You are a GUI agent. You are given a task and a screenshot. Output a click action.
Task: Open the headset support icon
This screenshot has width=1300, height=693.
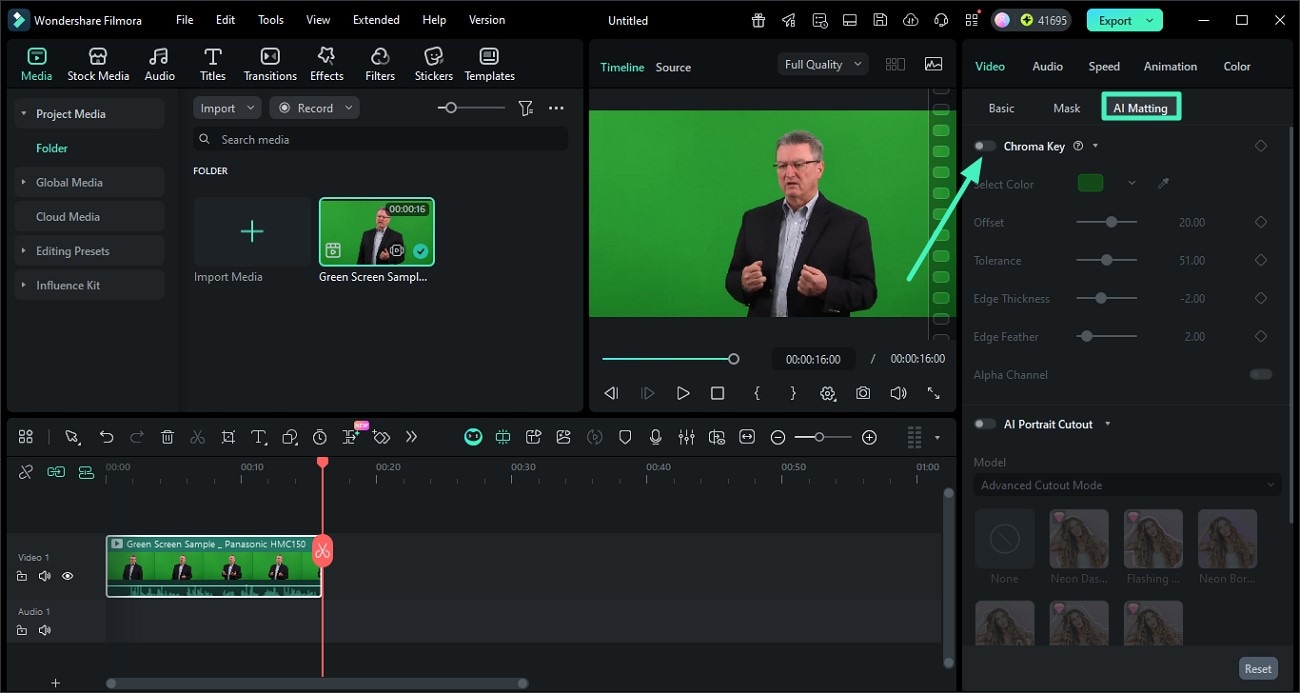pyautogui.click(x=940, y=19)
